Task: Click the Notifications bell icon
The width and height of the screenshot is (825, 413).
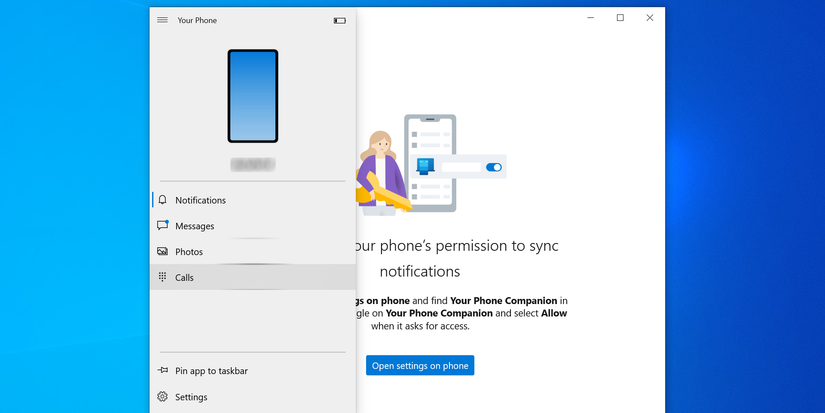Action: [x=163, y=199]
